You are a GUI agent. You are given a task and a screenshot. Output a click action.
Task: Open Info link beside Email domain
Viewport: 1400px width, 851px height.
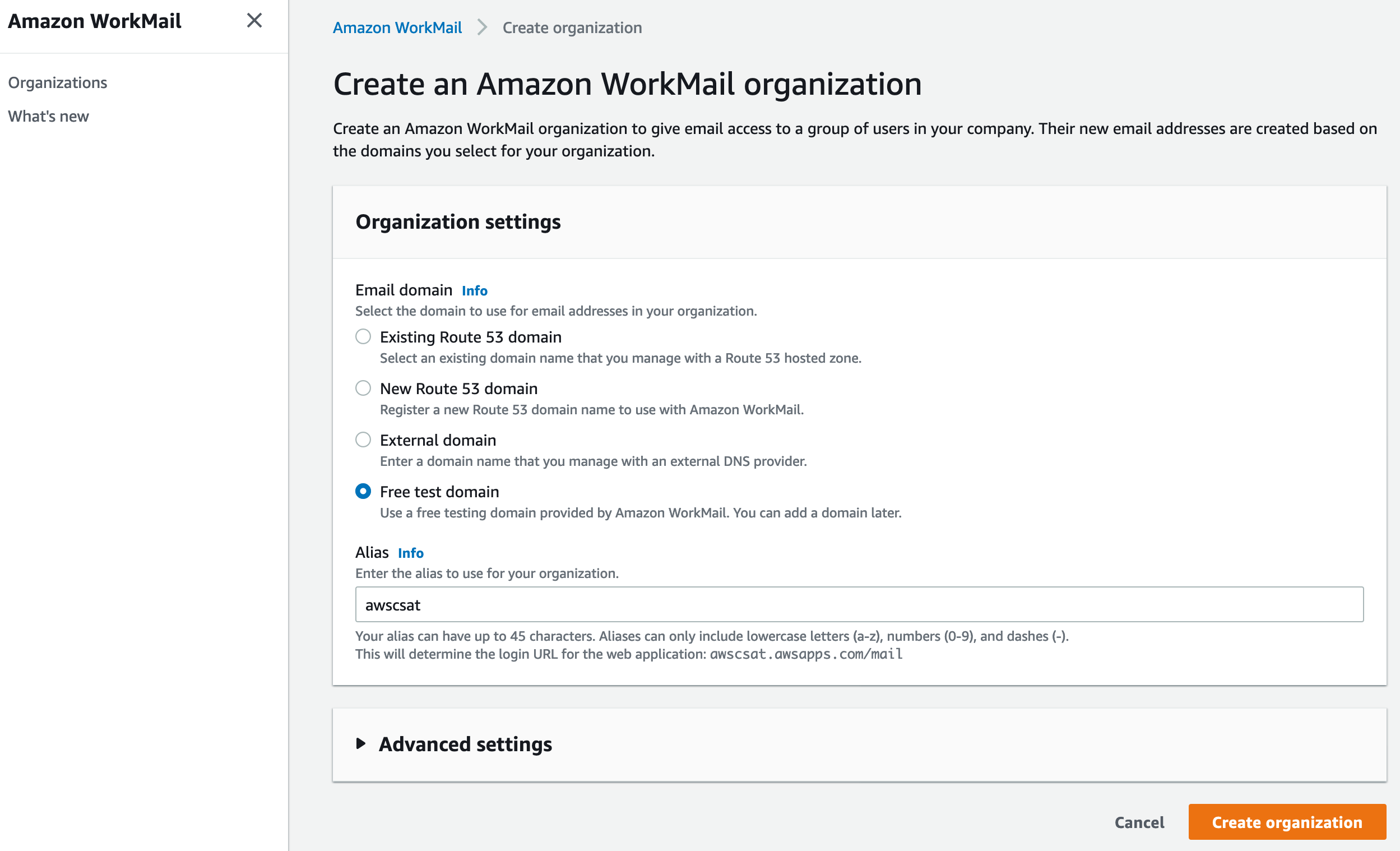tap(475, 290)
